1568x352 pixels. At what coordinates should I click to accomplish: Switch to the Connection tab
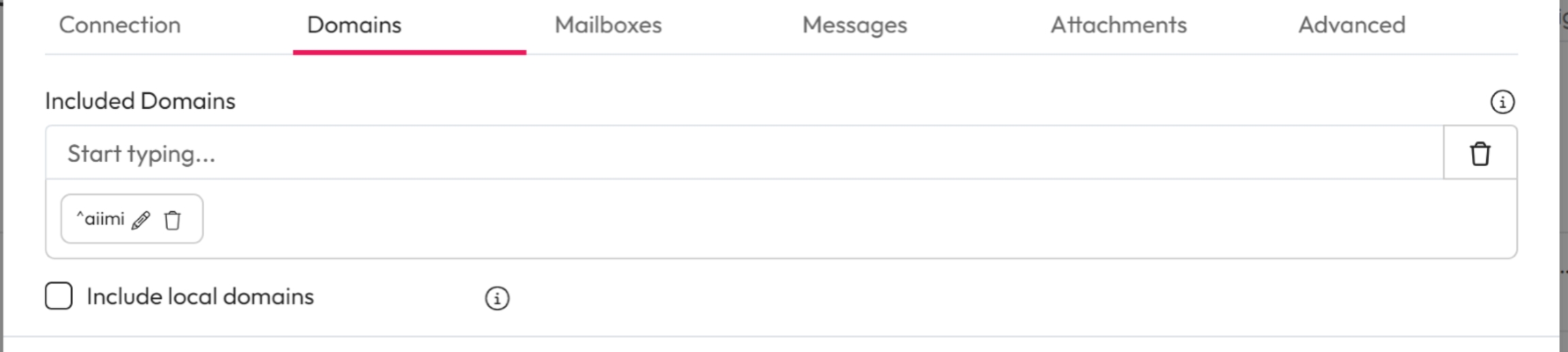click(x=120, y=25)
